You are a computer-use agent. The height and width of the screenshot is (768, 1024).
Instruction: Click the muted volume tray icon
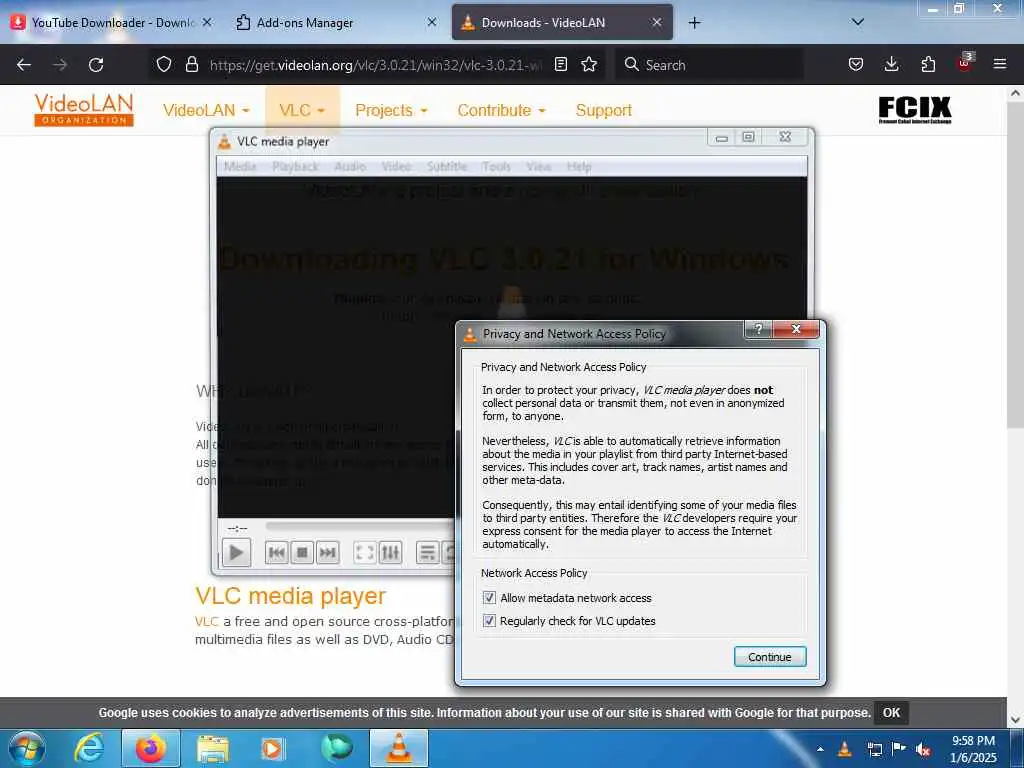point(923,749)
